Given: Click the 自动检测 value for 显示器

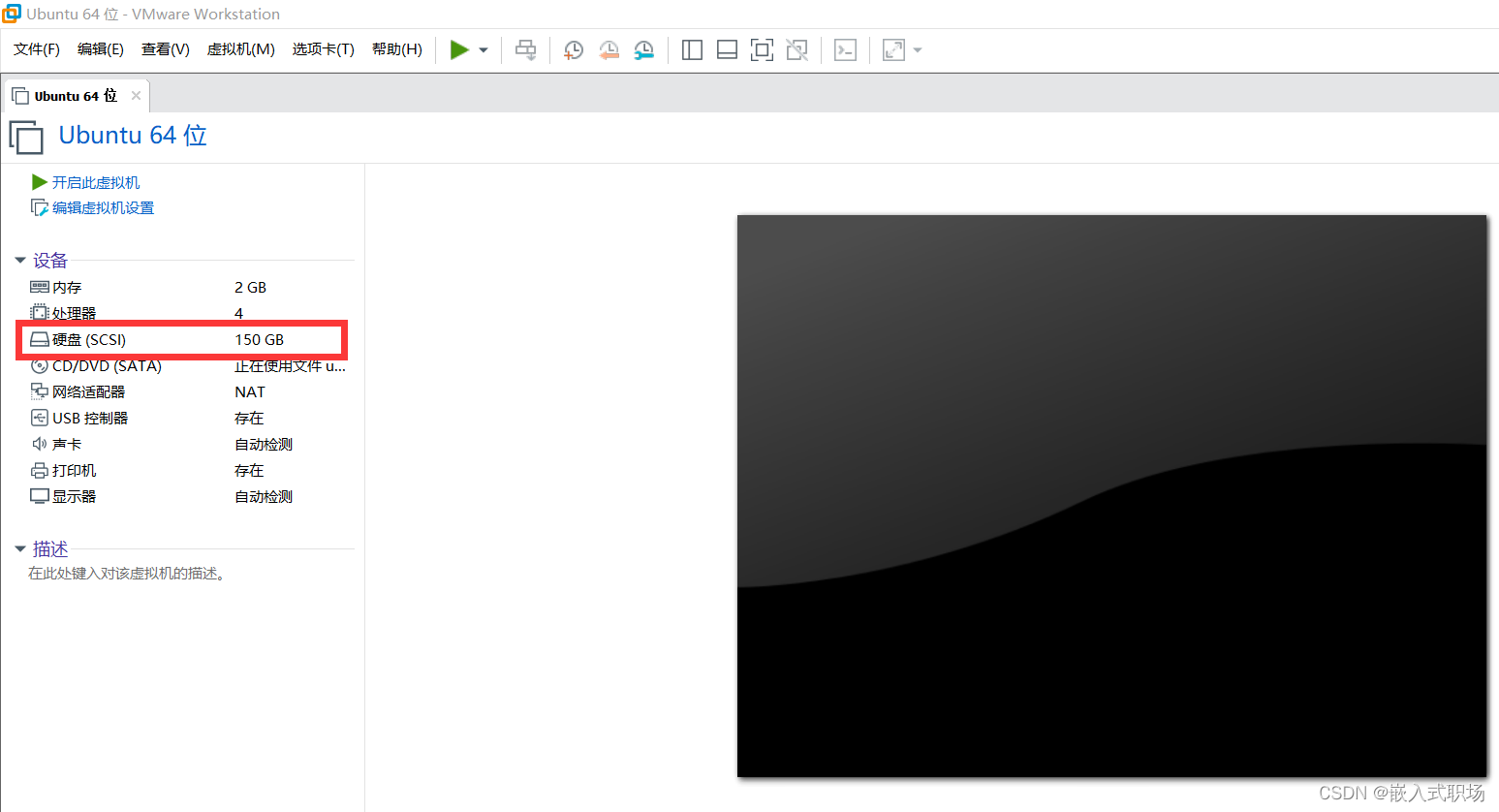Looking at the screenshot, I should [264, 496].
